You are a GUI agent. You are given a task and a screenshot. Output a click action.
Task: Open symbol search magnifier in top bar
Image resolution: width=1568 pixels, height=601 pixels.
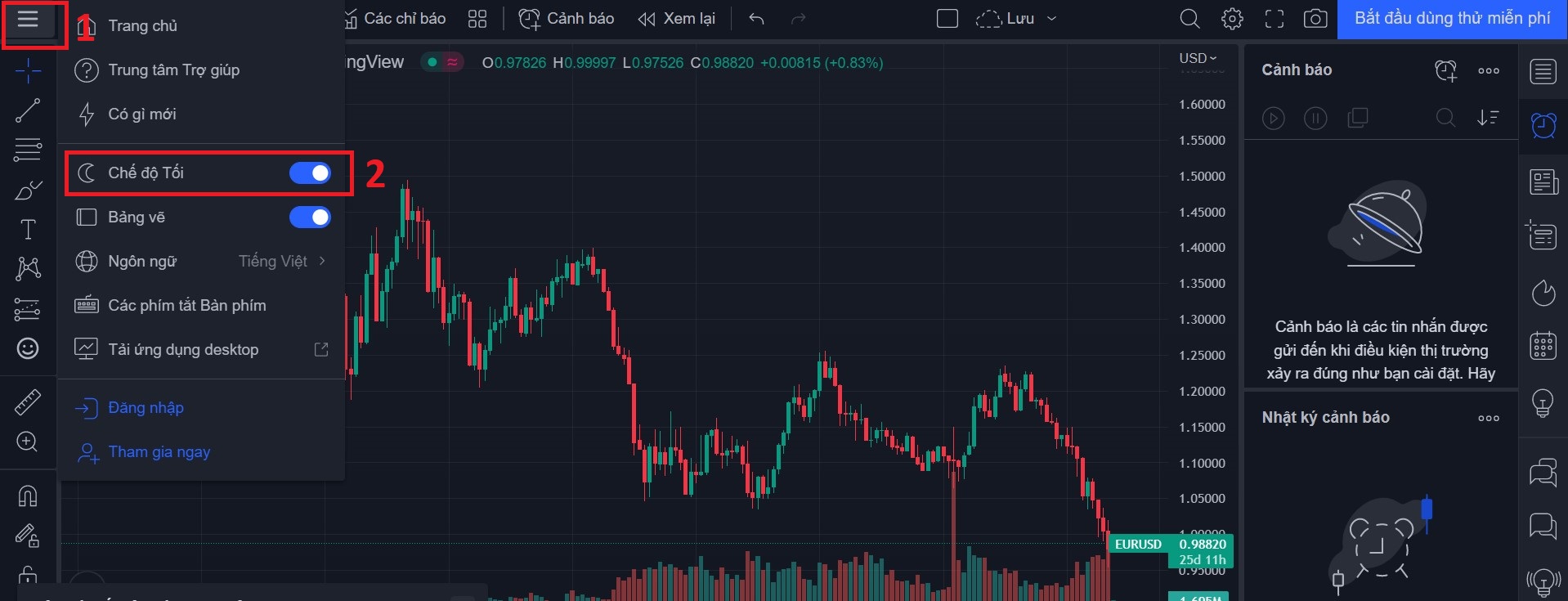click(1190, 19)
